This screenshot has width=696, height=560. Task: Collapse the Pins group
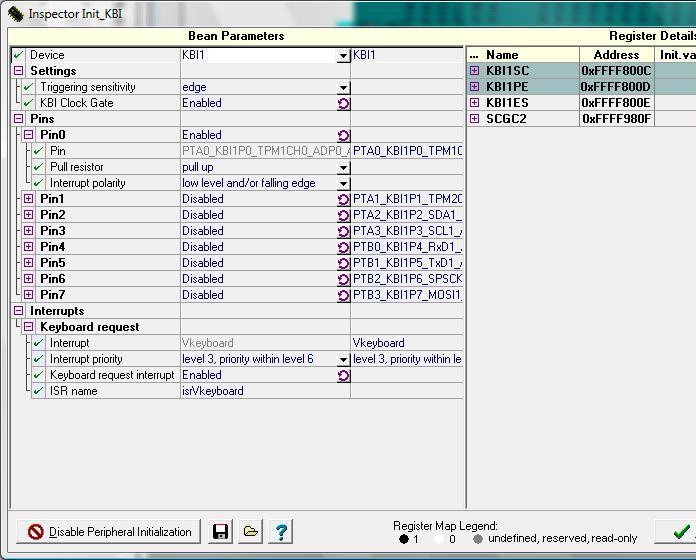(19, 118)
